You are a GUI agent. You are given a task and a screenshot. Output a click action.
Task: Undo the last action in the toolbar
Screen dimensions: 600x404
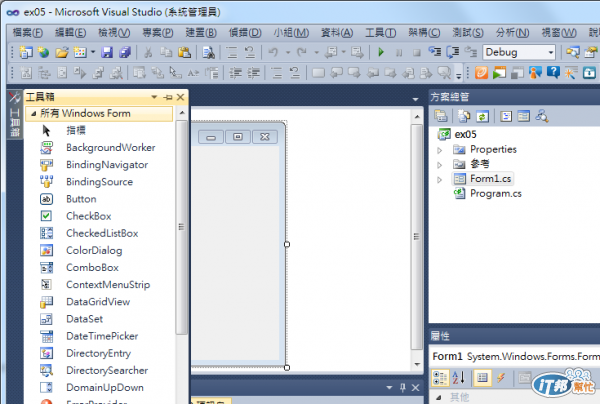tap(273, 52)
